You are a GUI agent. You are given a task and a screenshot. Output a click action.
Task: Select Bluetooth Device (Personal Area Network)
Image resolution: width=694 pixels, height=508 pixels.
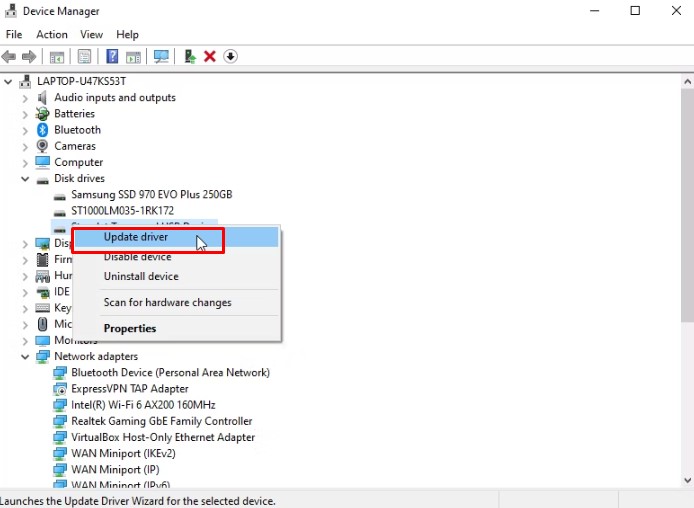170,373
